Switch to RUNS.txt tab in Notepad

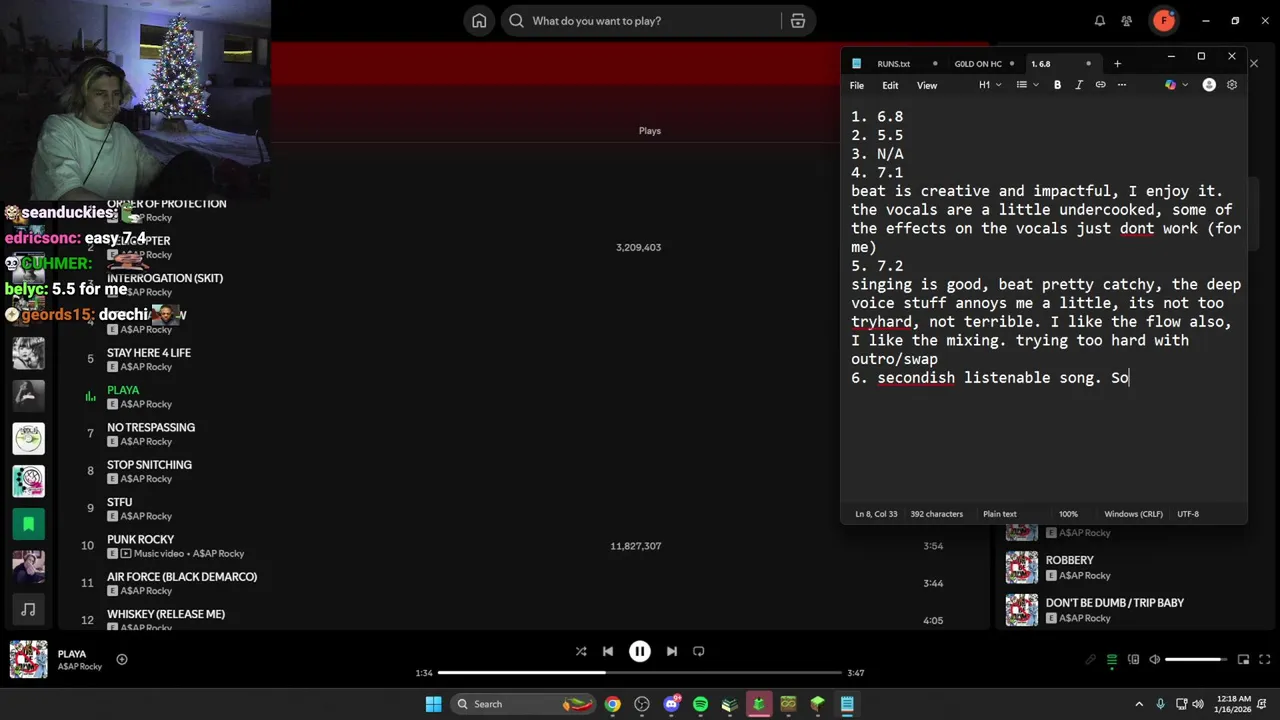(x=893, y=64)
